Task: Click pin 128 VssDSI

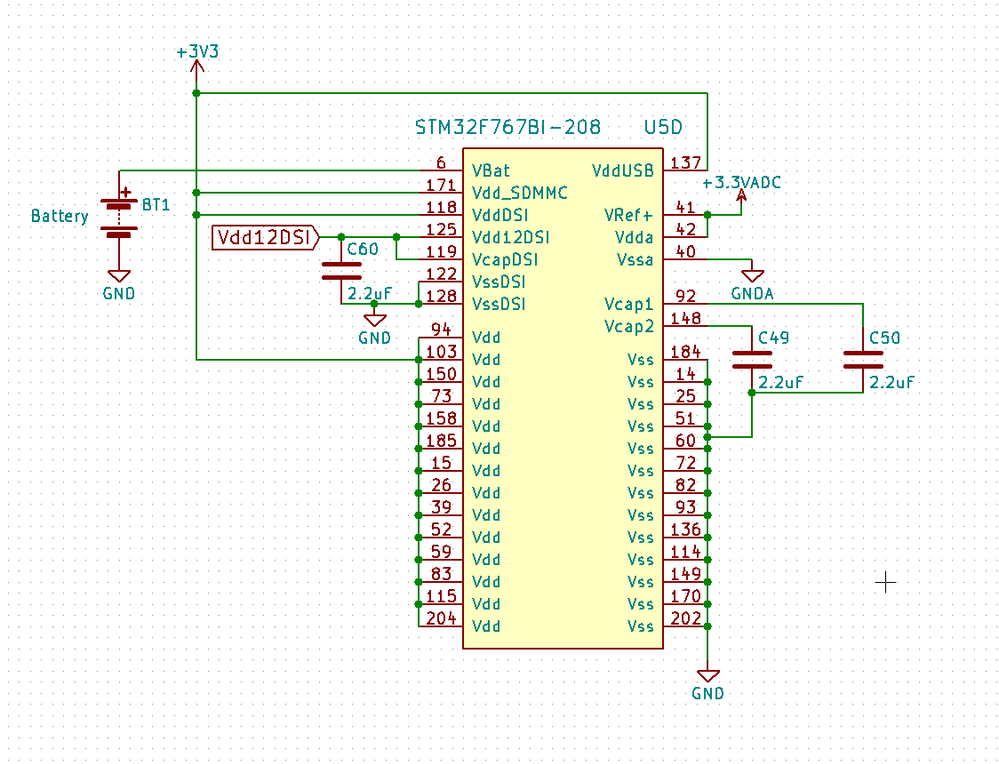Action: pos(441,303)
